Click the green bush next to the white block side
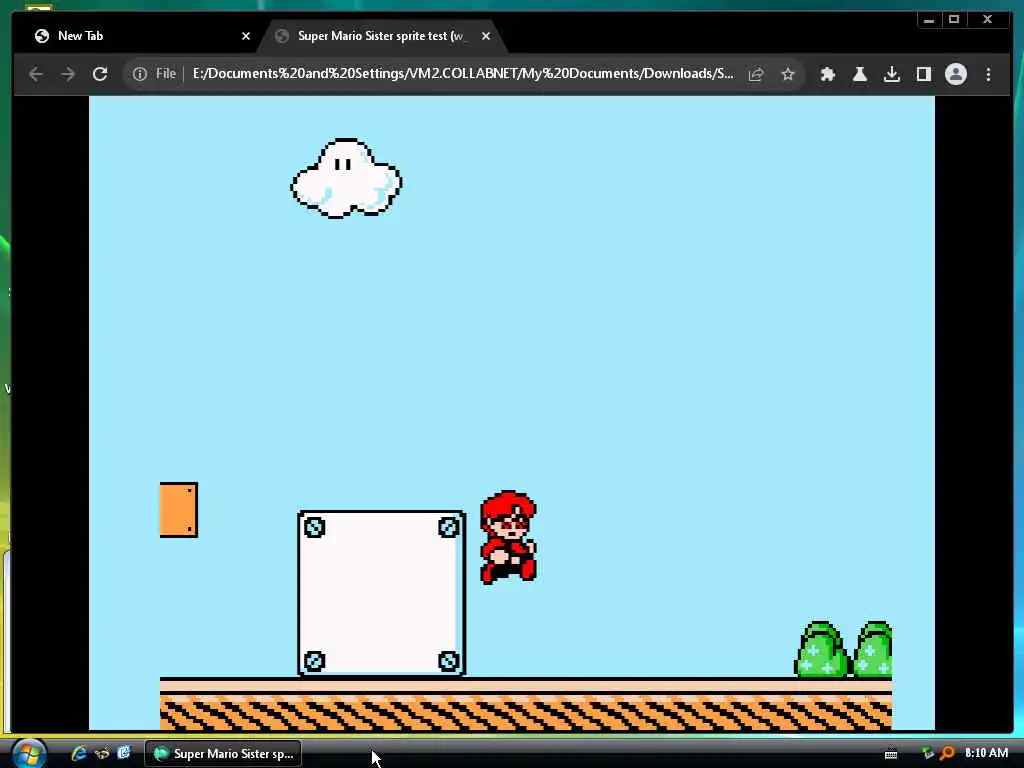The width and height of the screenshot is (1024, 768). (821, 649)
